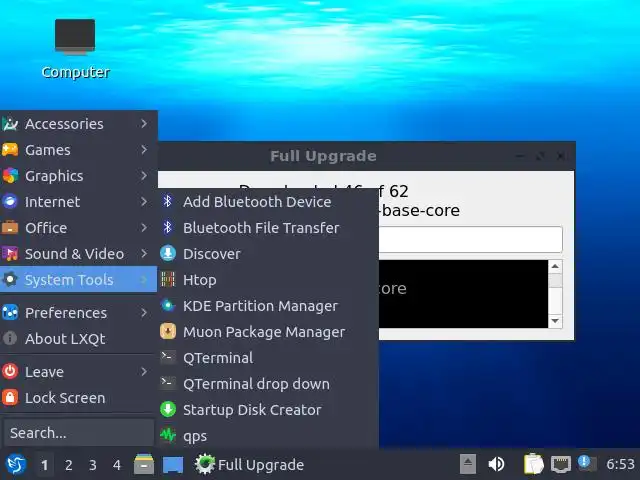The width and height of the screenshot is (640, 480).
Task: Click the Add Bluetooth Device bluetooth icon
Action: click(x=168, y=201)
